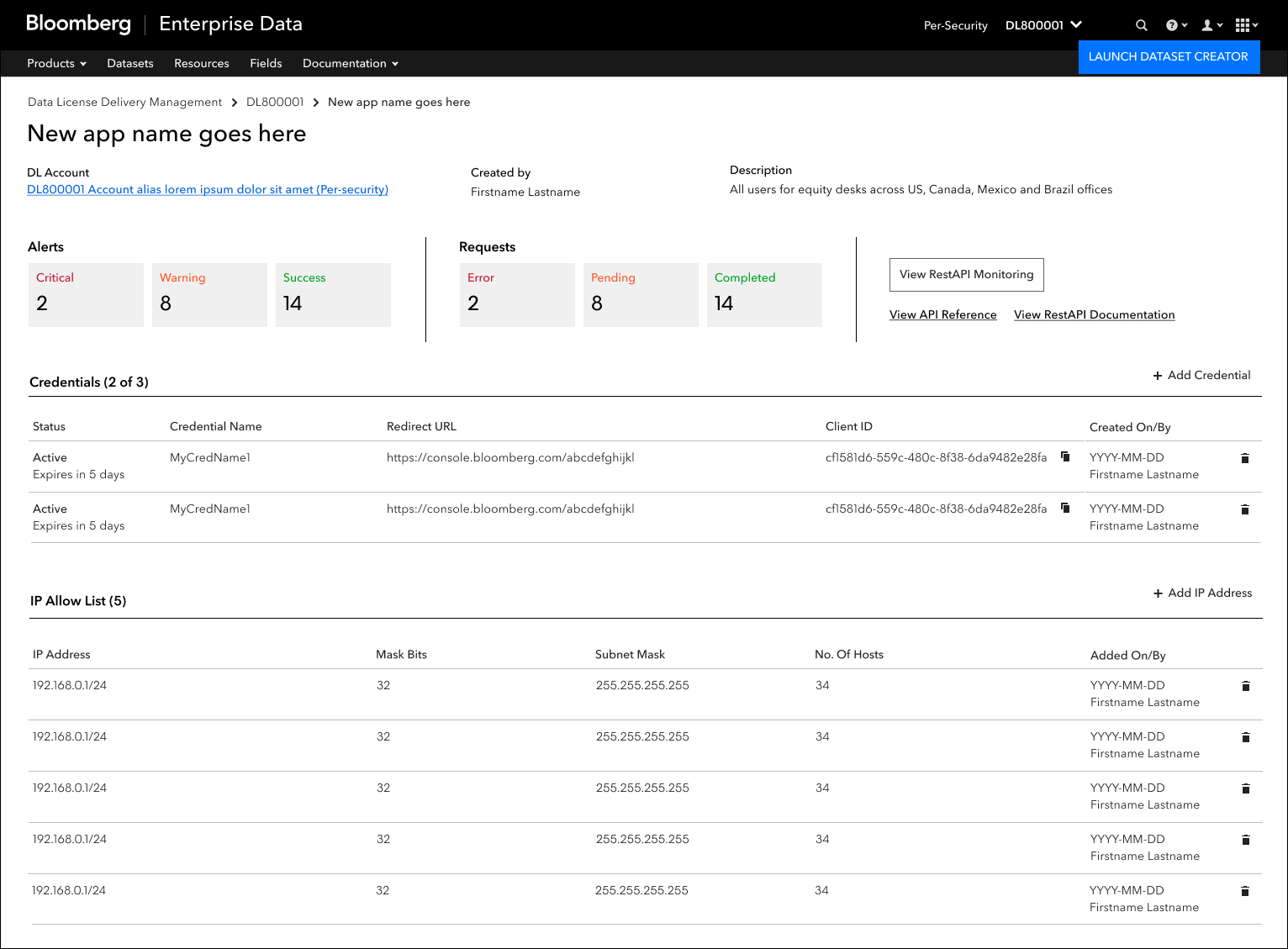Click Add IP Address
1288x949 pixels.
point(1202,593)
